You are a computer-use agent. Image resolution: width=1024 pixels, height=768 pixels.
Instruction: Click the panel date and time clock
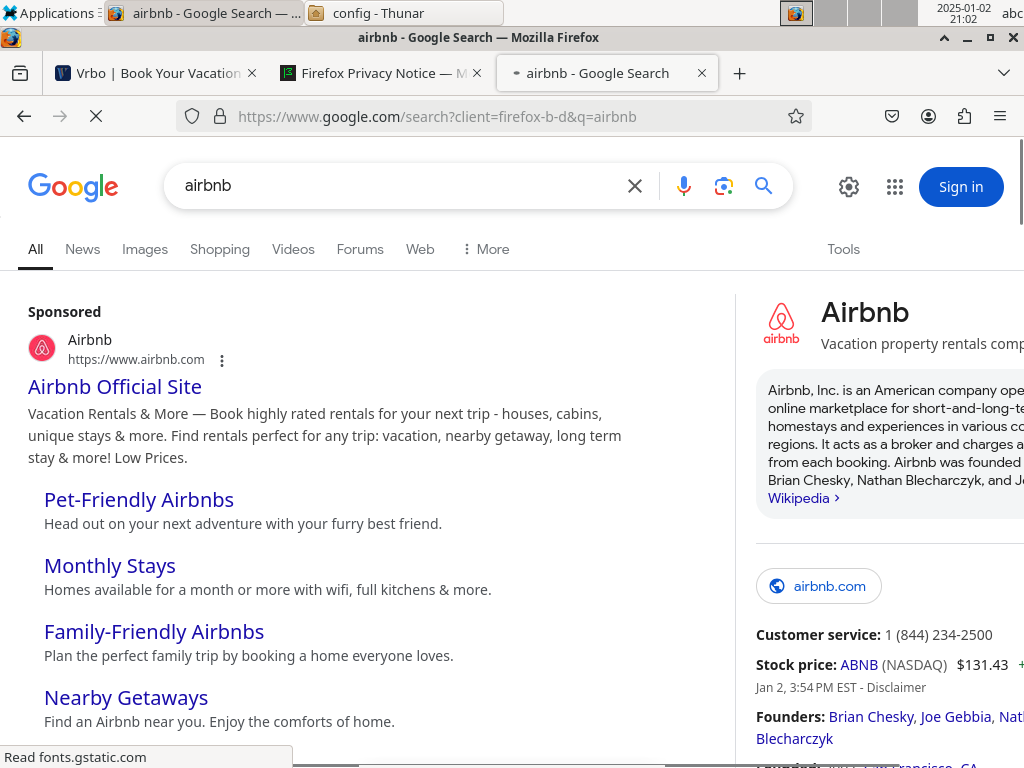[x=963, y=13]
